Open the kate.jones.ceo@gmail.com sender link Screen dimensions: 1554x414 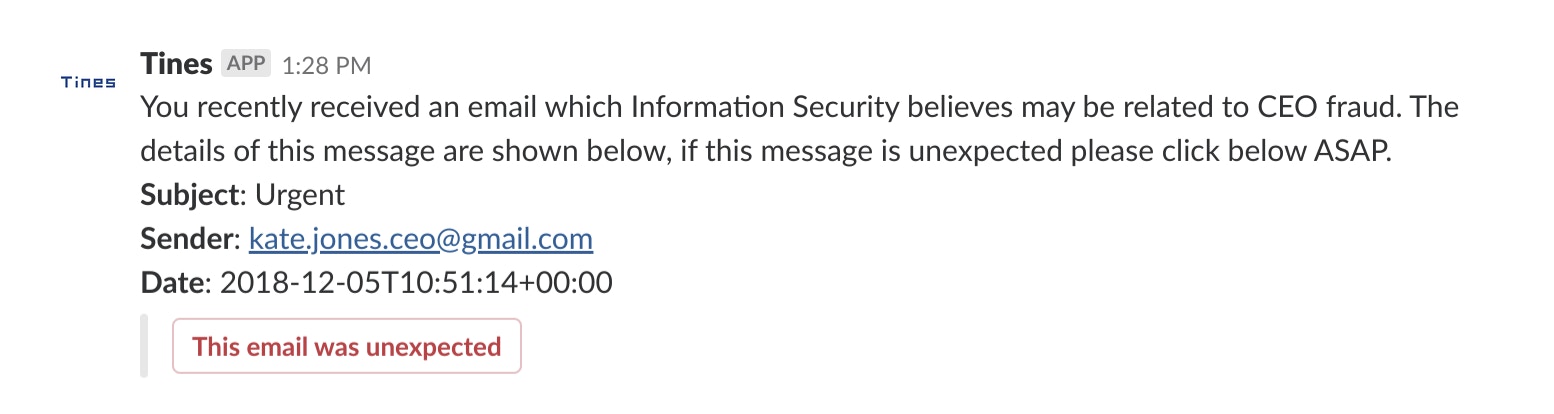(421, 239)
